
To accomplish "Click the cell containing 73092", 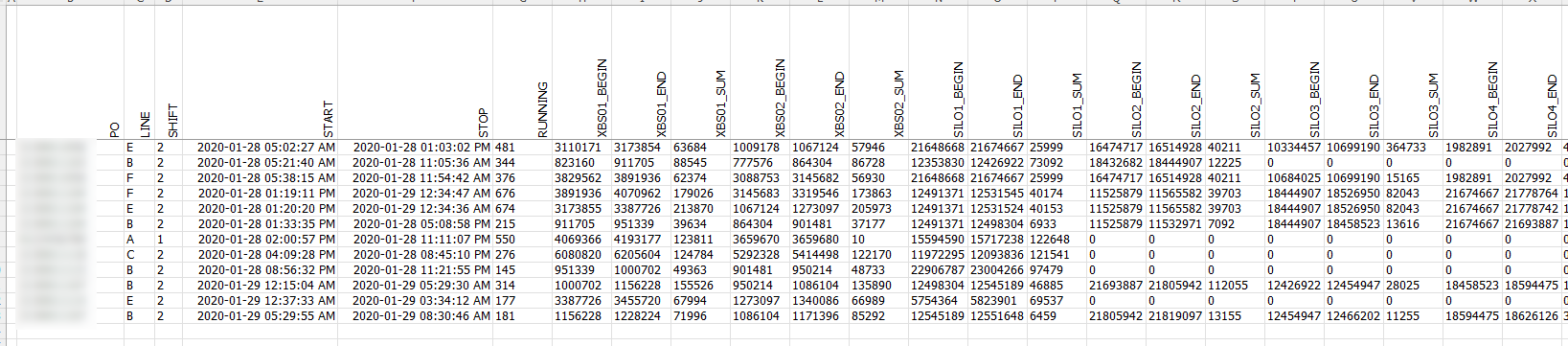I will pos(1057,163).
